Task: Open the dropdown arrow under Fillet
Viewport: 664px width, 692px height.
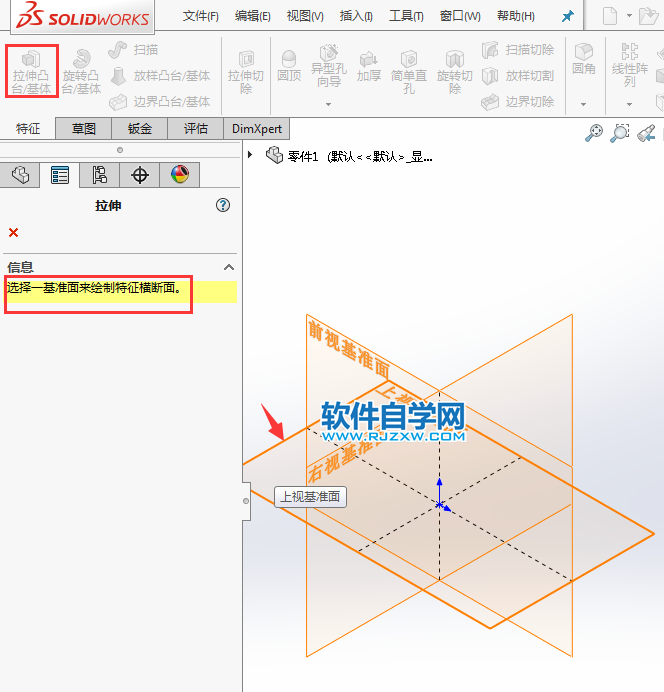Action: (583, 104)
